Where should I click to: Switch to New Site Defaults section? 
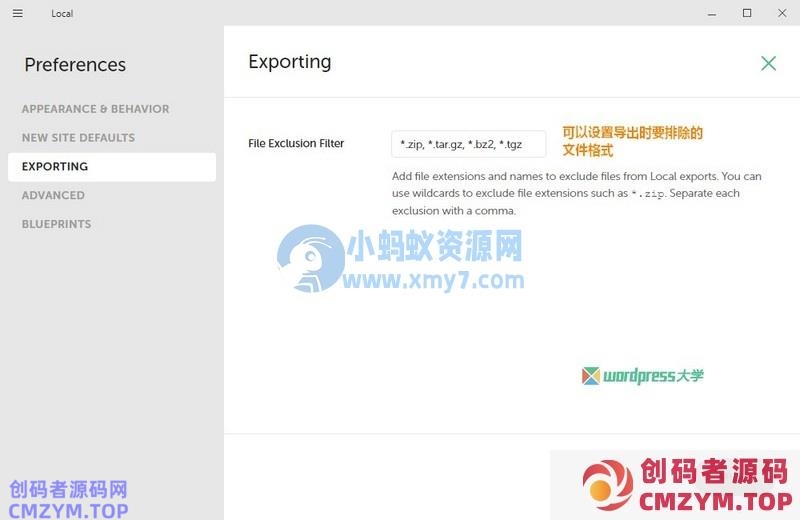(x=78, y=138)
